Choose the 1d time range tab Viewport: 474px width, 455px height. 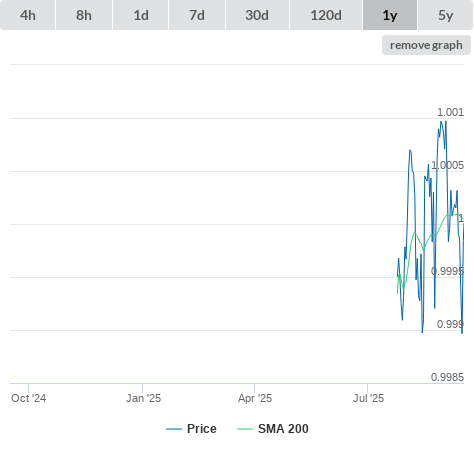pos(141,15)
